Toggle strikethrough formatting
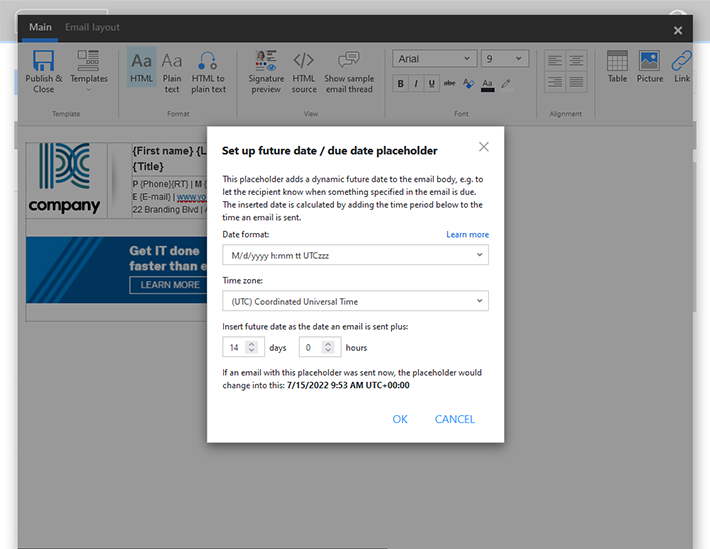This screenshot has width=710, height=549. tap(450, 83)
